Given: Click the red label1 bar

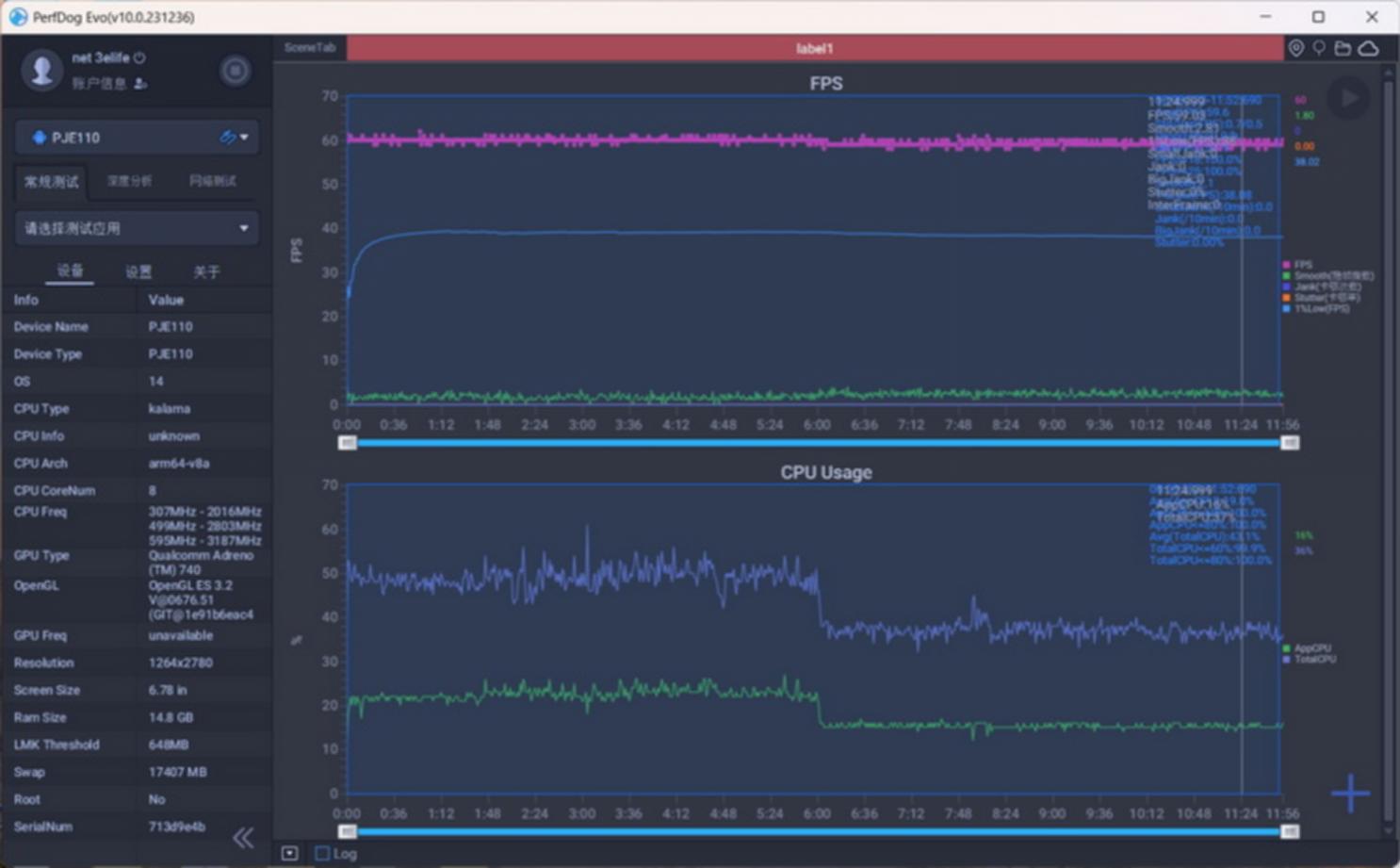Looking at the screenshot, I should tap(815, 48).
